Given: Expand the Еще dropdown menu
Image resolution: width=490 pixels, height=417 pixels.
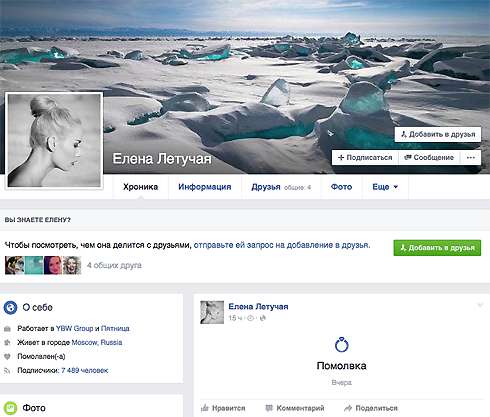Looking at the screenshot, I should [385, 187].
